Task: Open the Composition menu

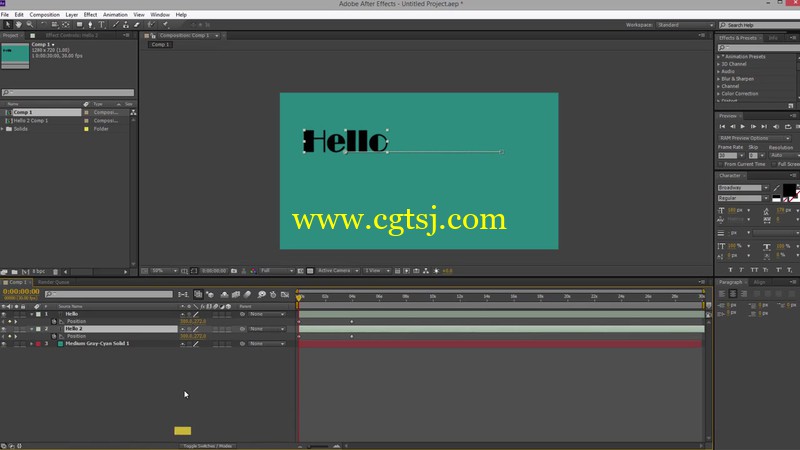Action: (44, 15)
